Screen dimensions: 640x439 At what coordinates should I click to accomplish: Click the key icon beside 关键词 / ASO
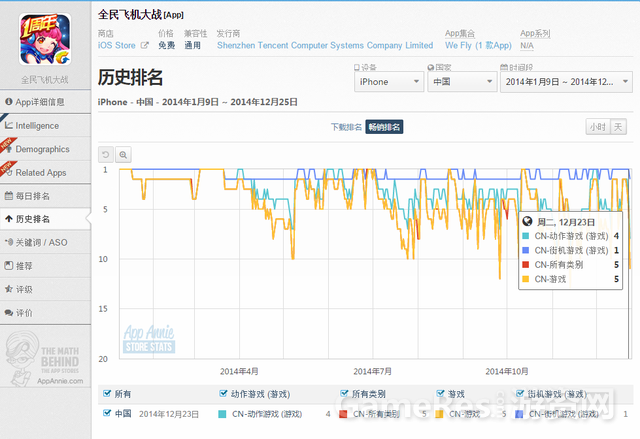9,242
